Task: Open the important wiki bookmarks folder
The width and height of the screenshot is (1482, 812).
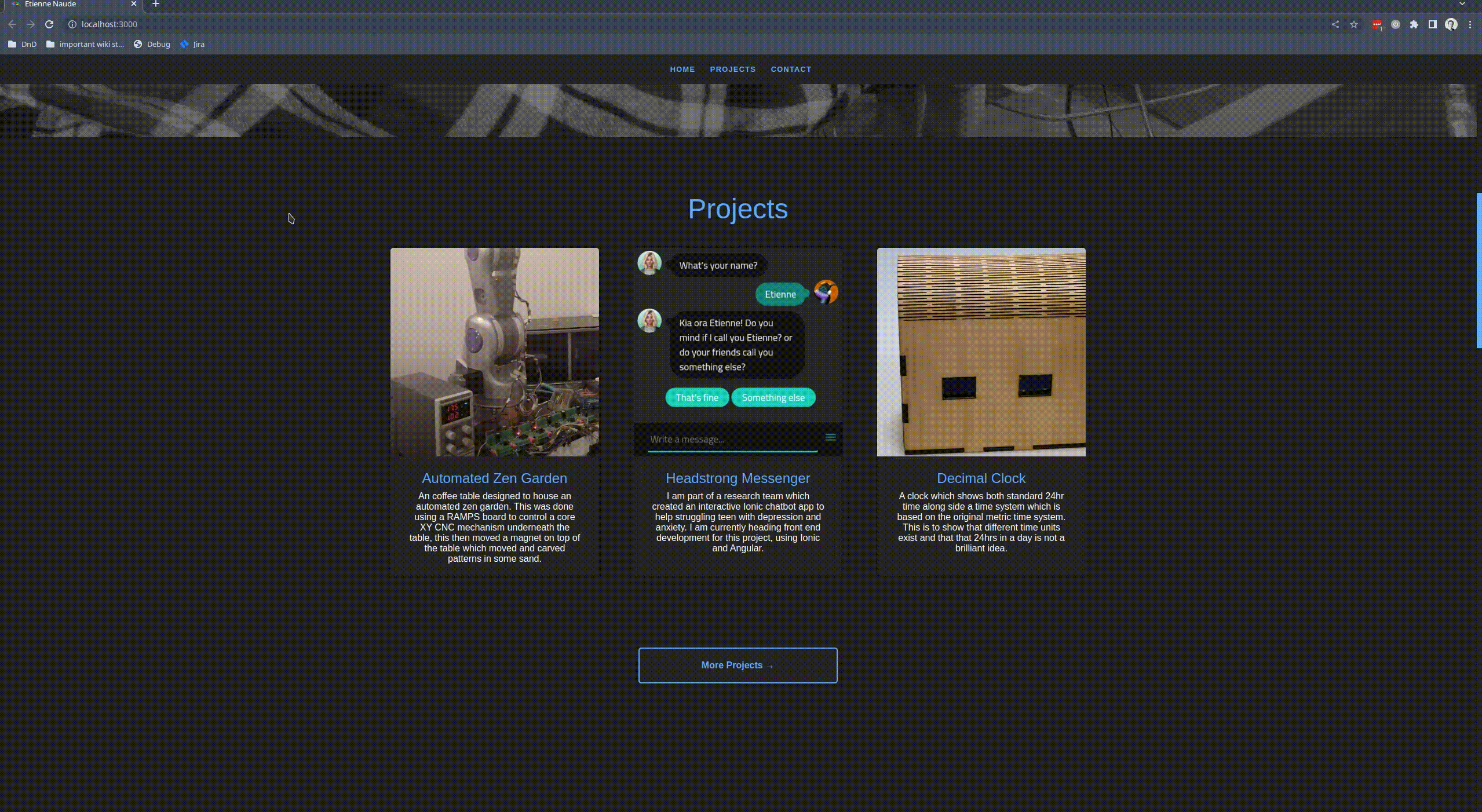Action: 85,44
